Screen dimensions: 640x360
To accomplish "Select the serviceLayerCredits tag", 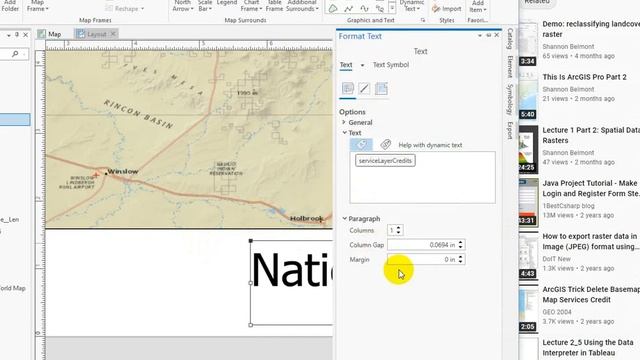I will point(385,160).
